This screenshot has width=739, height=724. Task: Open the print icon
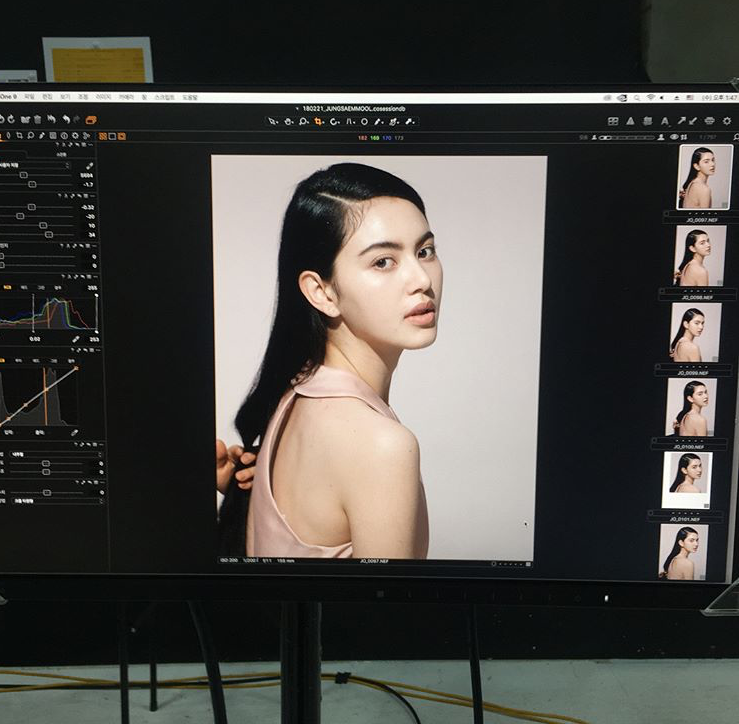click(709, 121)
